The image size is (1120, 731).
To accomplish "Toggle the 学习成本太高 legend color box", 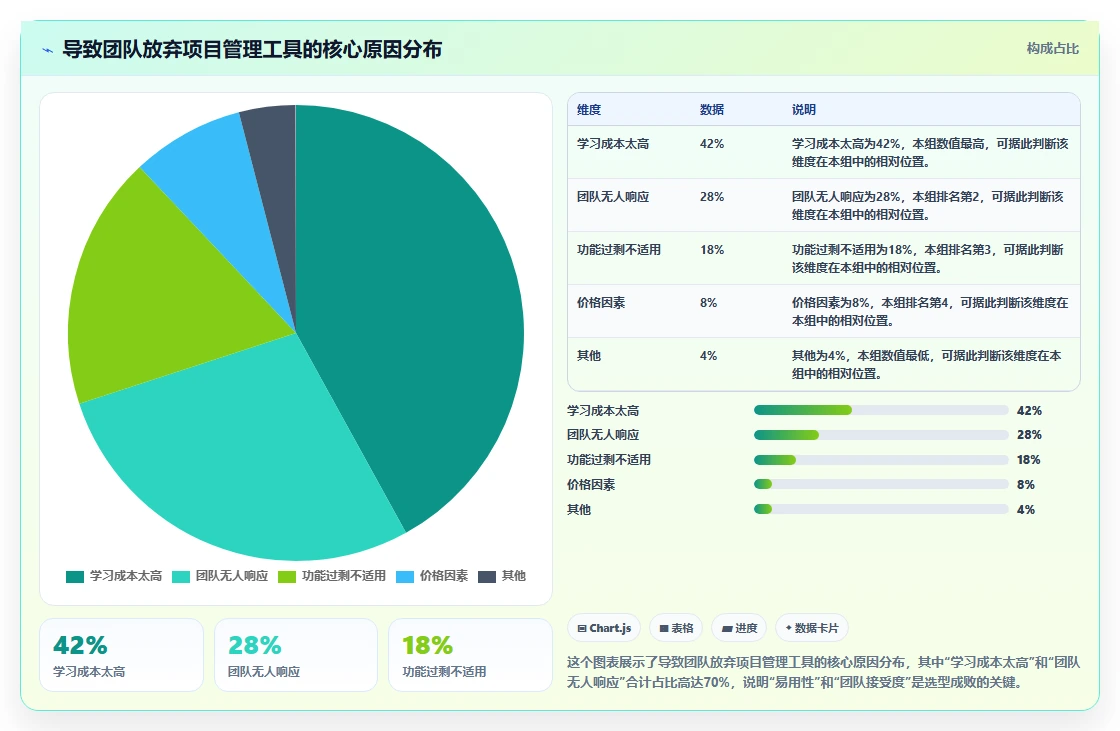I will pos(75,577).
